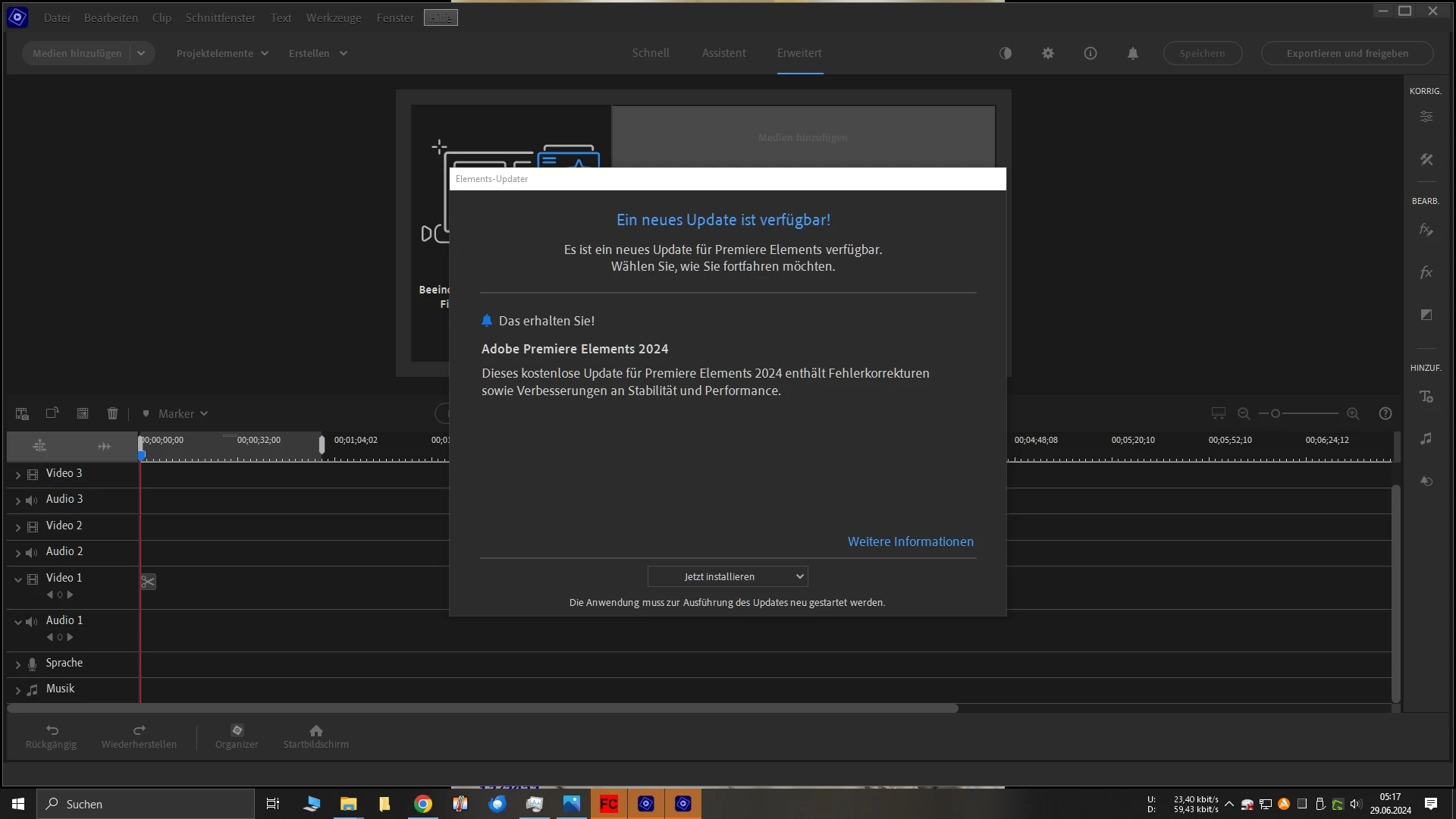Toggle the light/dark mode contrast icon
The width and height of the screenshot is (1456, 819).
[1006, 53]
